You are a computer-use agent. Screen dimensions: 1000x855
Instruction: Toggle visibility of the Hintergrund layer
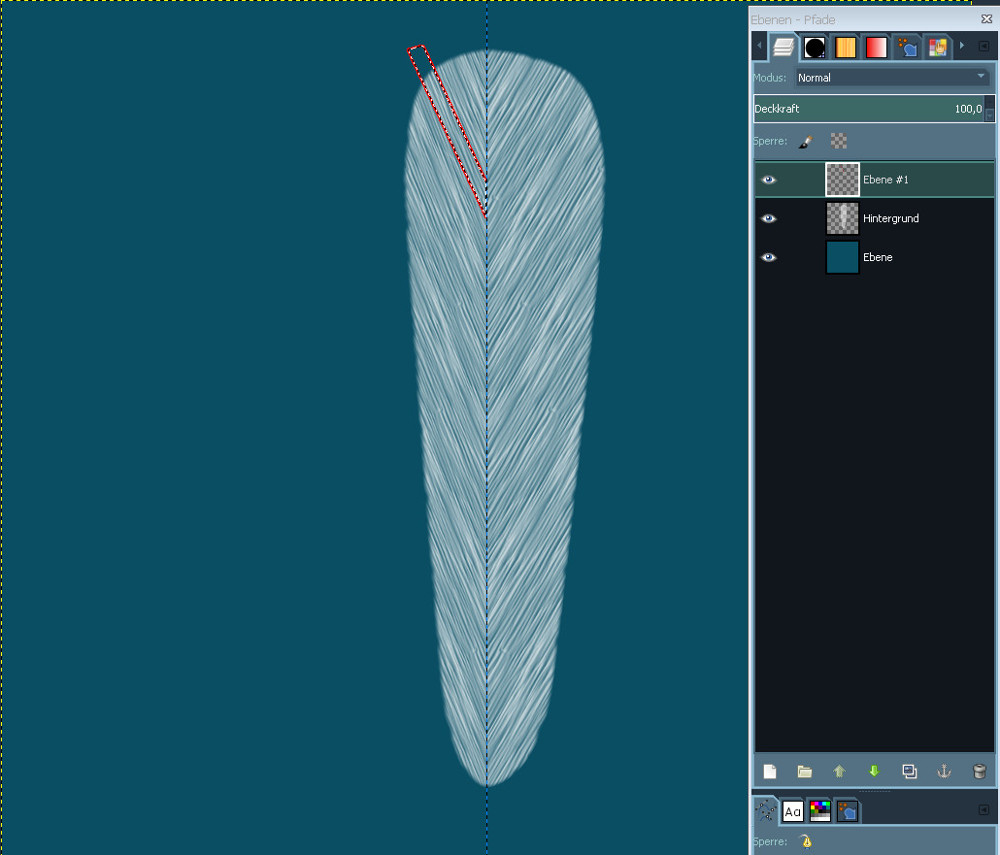(x=769, y=218)
